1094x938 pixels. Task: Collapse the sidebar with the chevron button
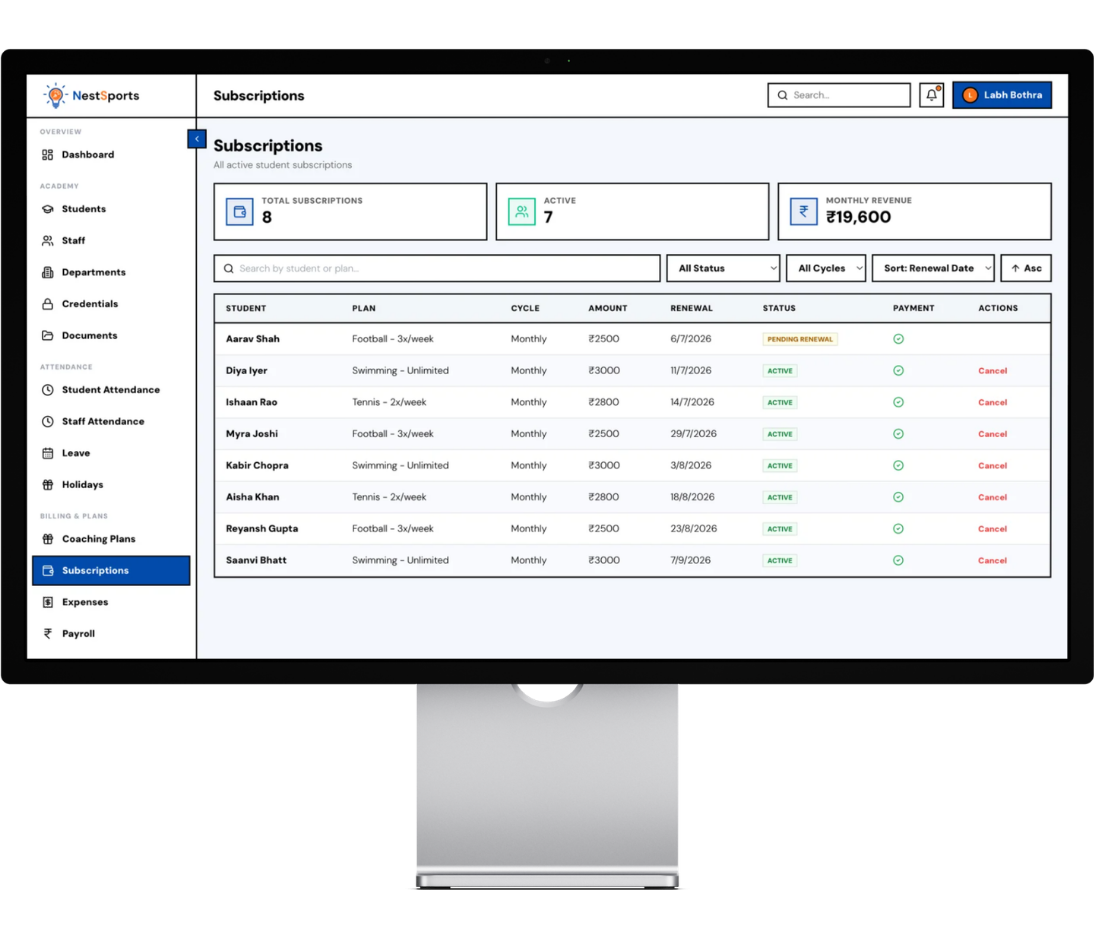pos(197,139)
